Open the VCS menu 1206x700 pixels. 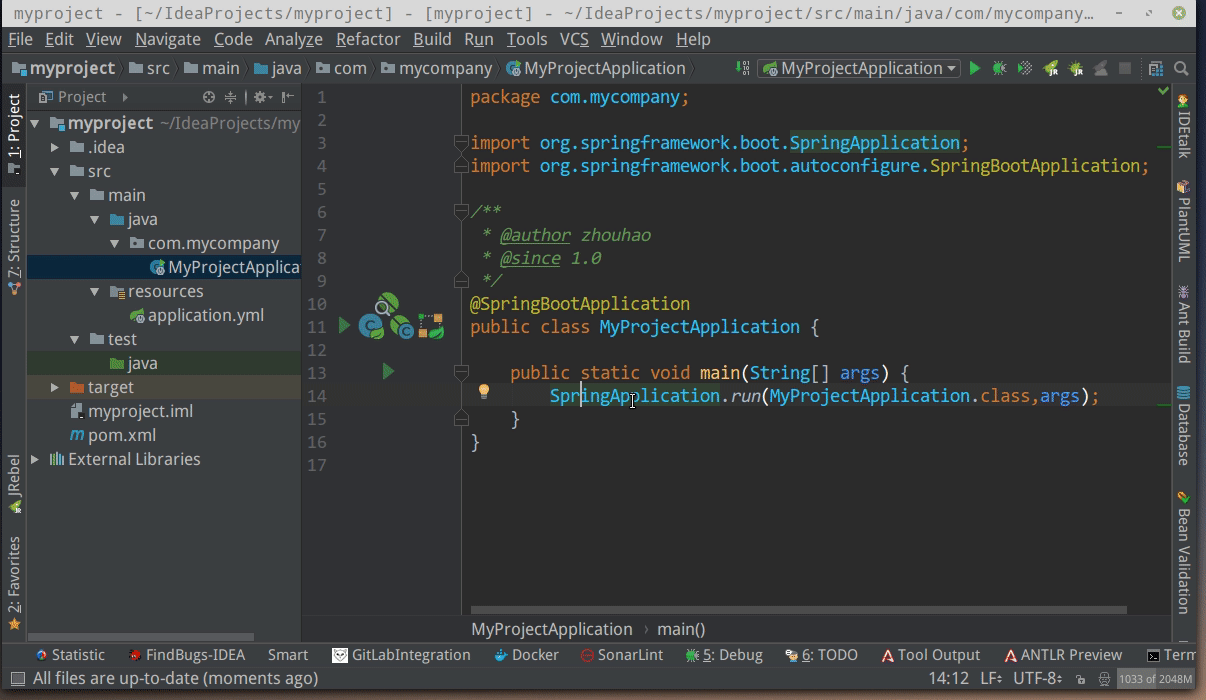(574, 39)
